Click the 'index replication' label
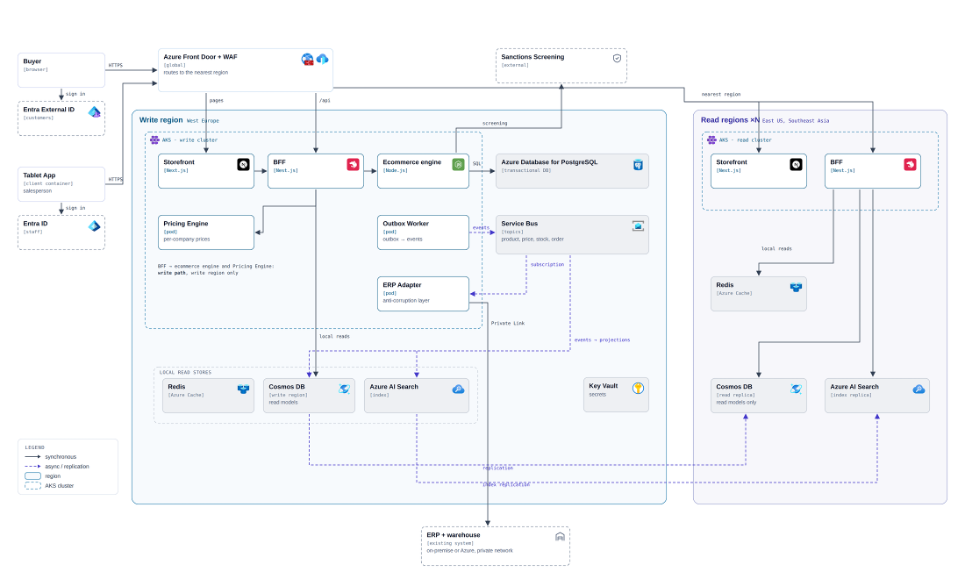The height and width of the screenshot is (580, 966). pyautogui.click(x=506, y=484)
